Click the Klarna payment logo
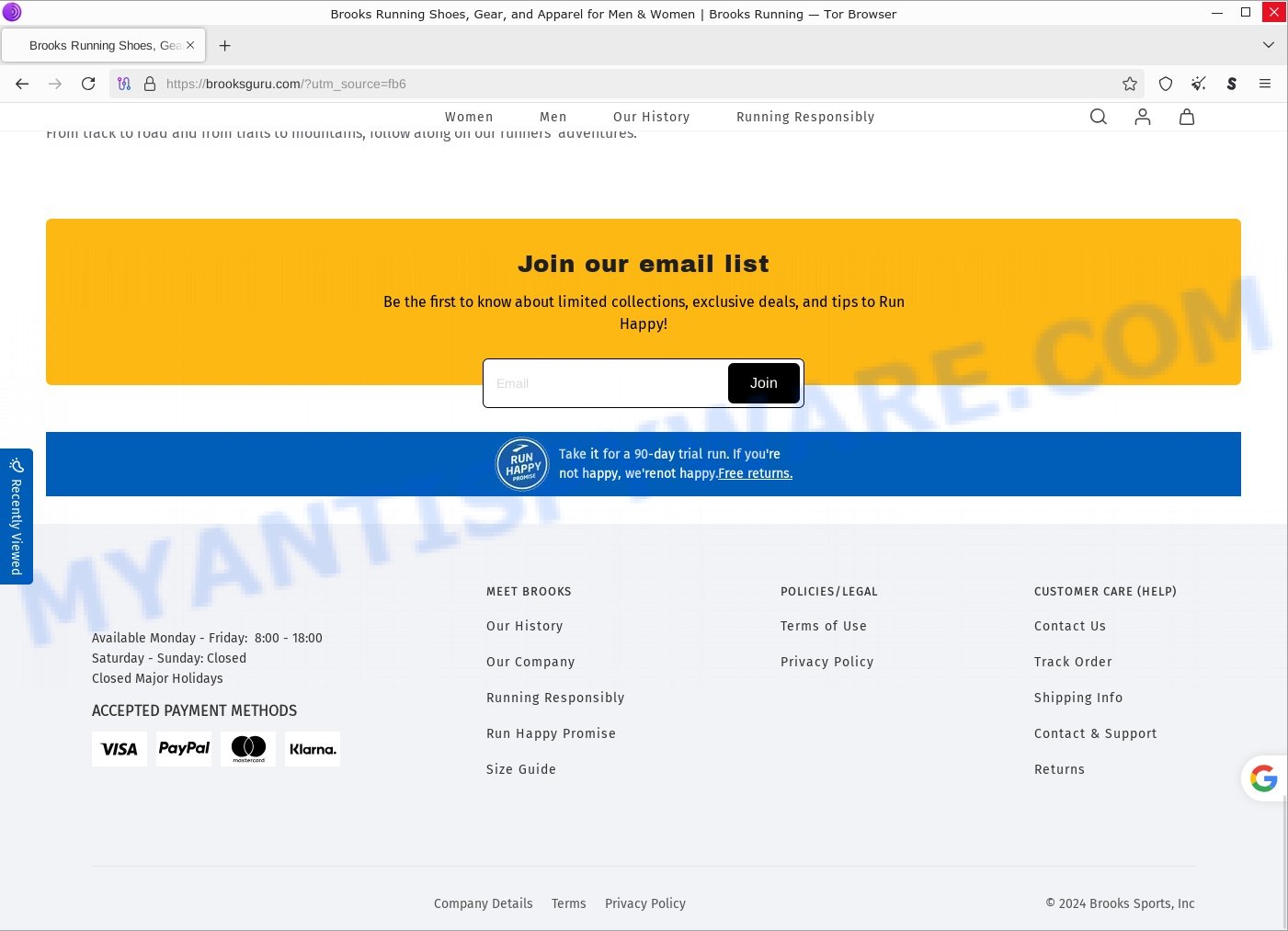The height and width of the screenshot is (931, 1288). click(313, 749)
